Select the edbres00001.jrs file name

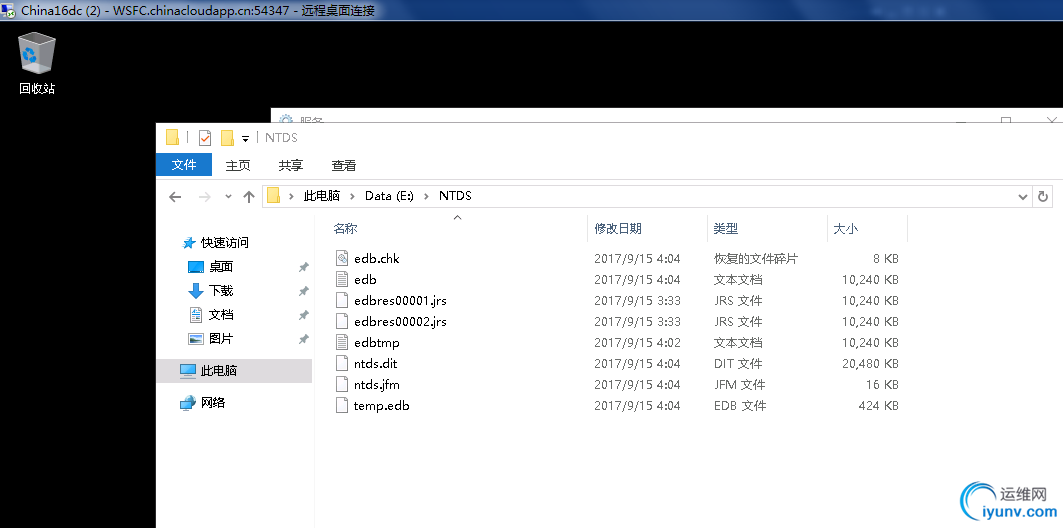click(x=400, y=300)
